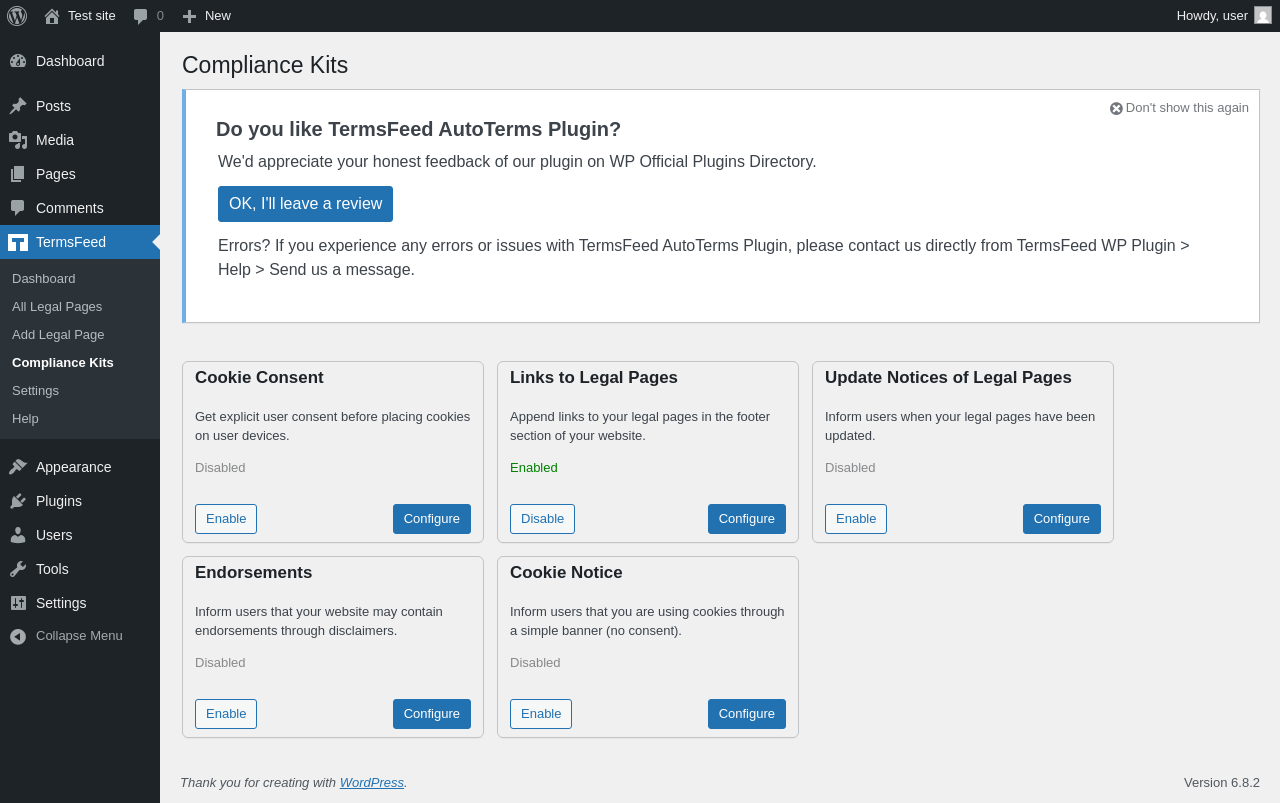Configure the Endorsements kit
The height and width of the screenshot is (803, 1280).
(x=432, y=714)
